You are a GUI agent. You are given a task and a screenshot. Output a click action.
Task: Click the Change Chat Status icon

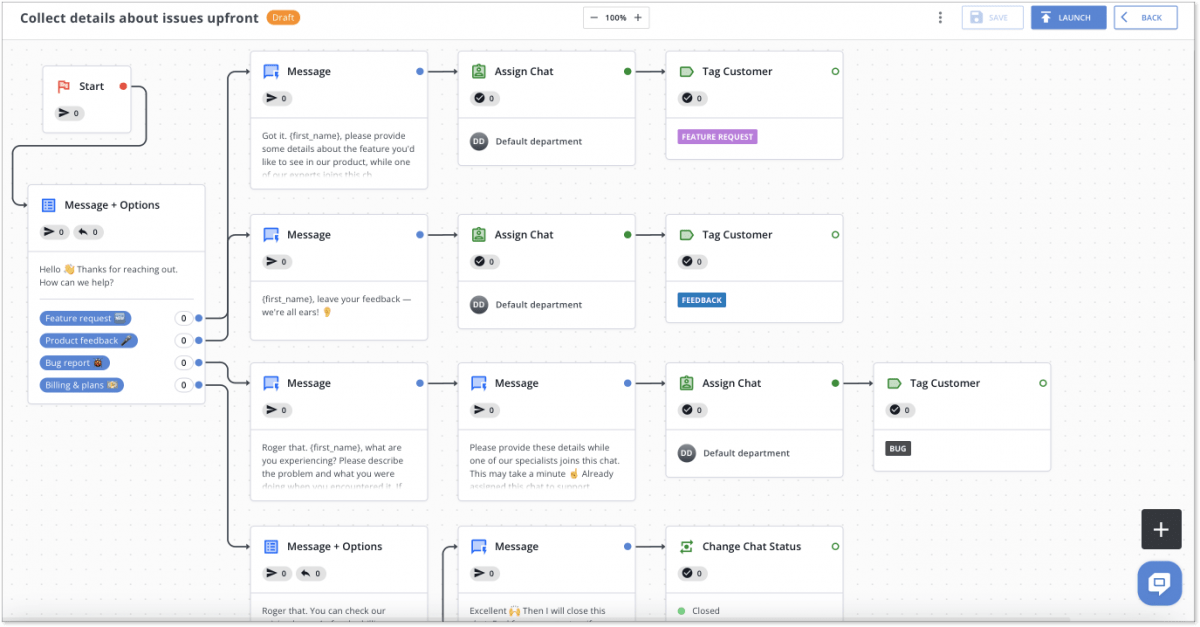point(685,546)
